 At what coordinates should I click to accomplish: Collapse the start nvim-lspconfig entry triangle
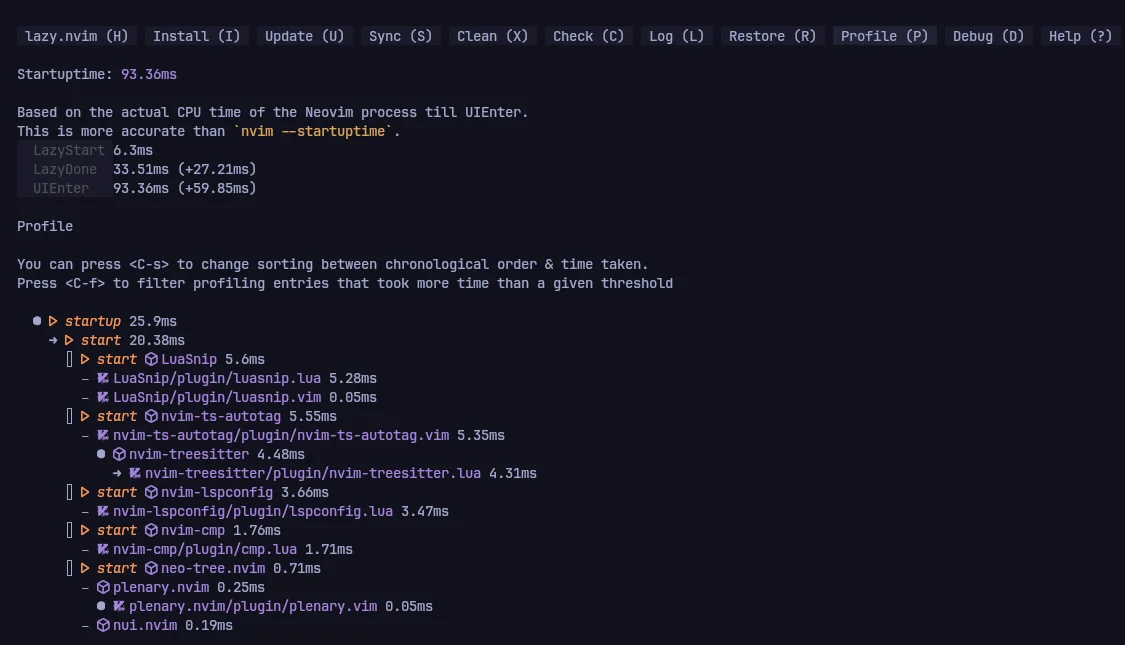[x=85, y=492]
